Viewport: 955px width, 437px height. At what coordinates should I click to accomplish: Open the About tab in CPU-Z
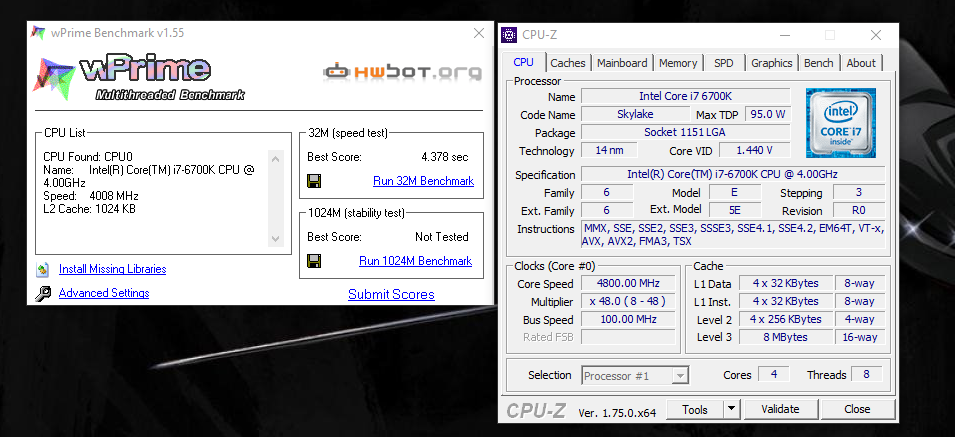[861, 63]
